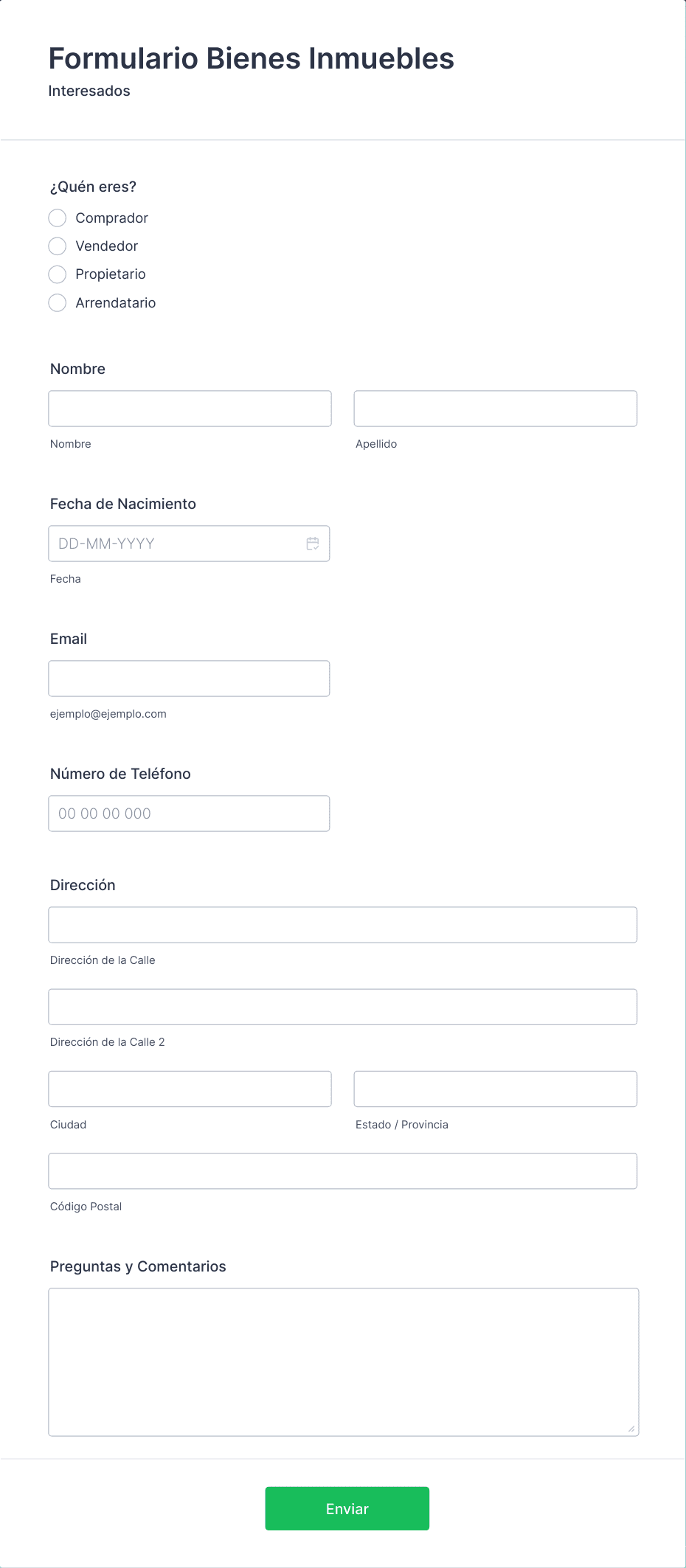The height and width of the screenshot is (1568, 686).
Task: Click the ¿Quén eres? question label
Action: (x=93, y=187)
